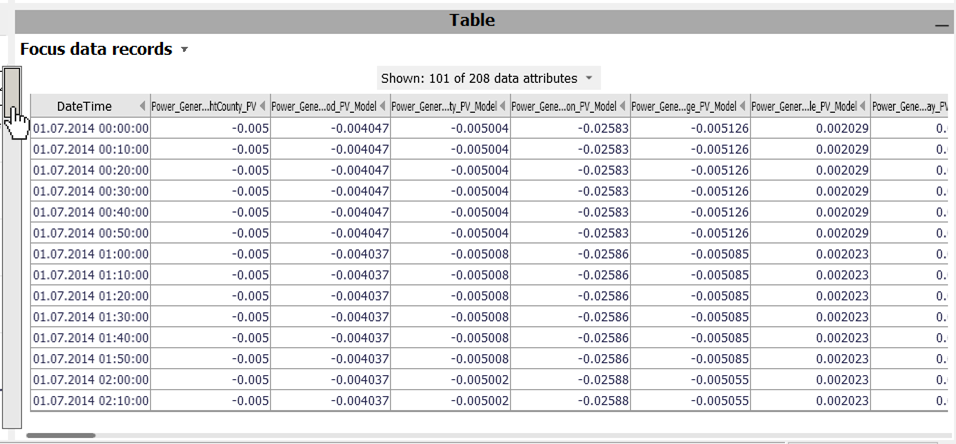Minimize the Table panel
956x444 pixels.
click(x=941, y=23)
